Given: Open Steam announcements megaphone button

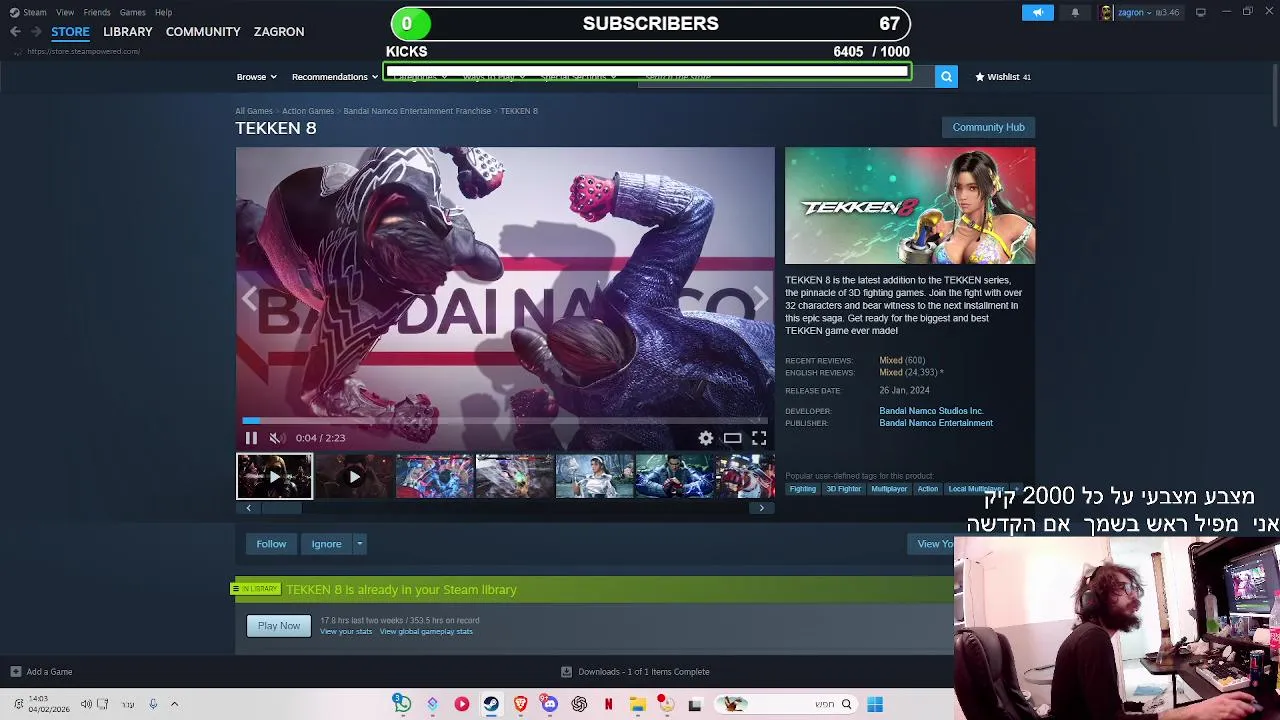Looking at the screenshot, I should pos(1038,12).
